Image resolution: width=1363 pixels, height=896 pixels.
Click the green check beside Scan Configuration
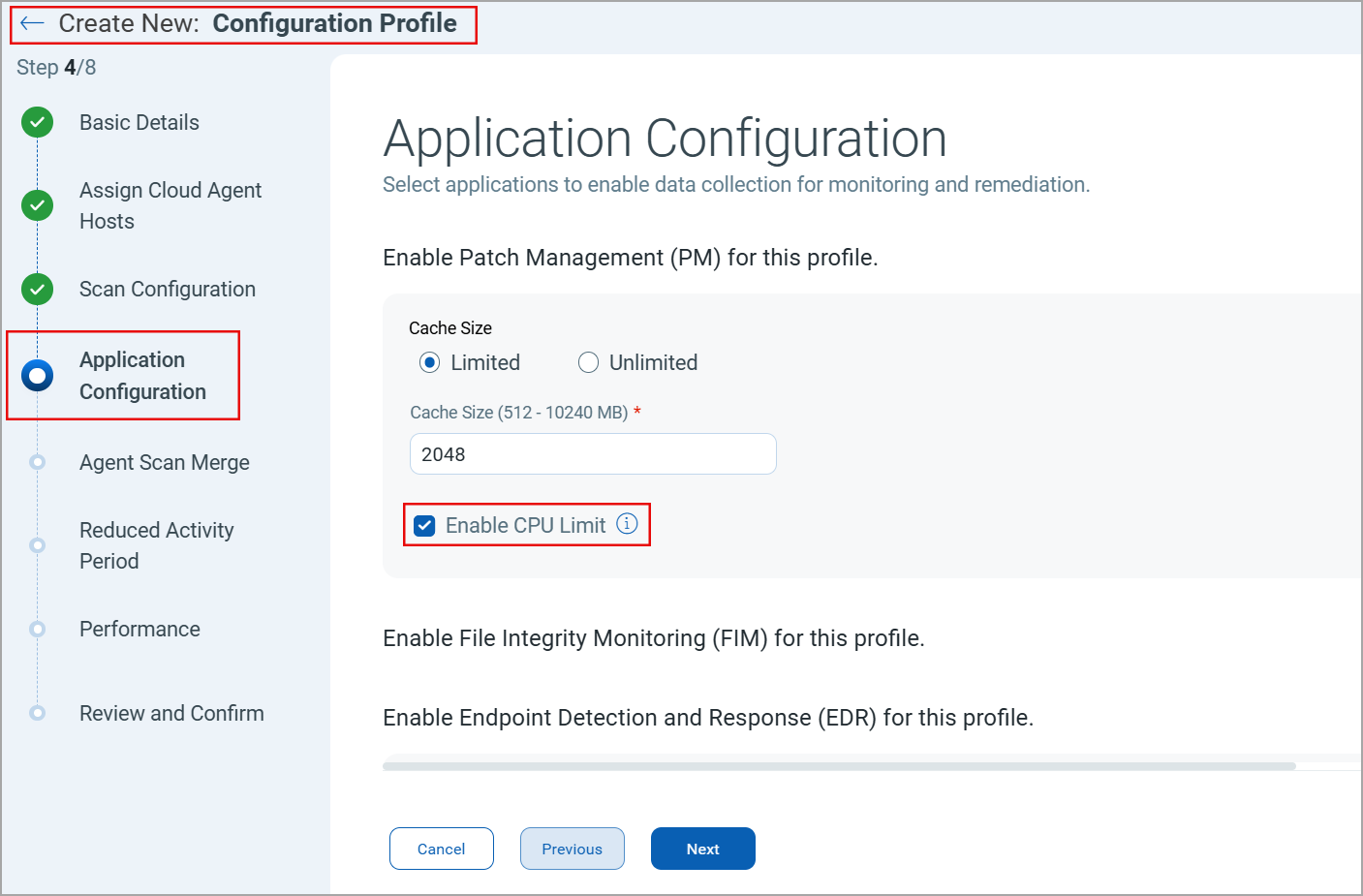(36, 289)
